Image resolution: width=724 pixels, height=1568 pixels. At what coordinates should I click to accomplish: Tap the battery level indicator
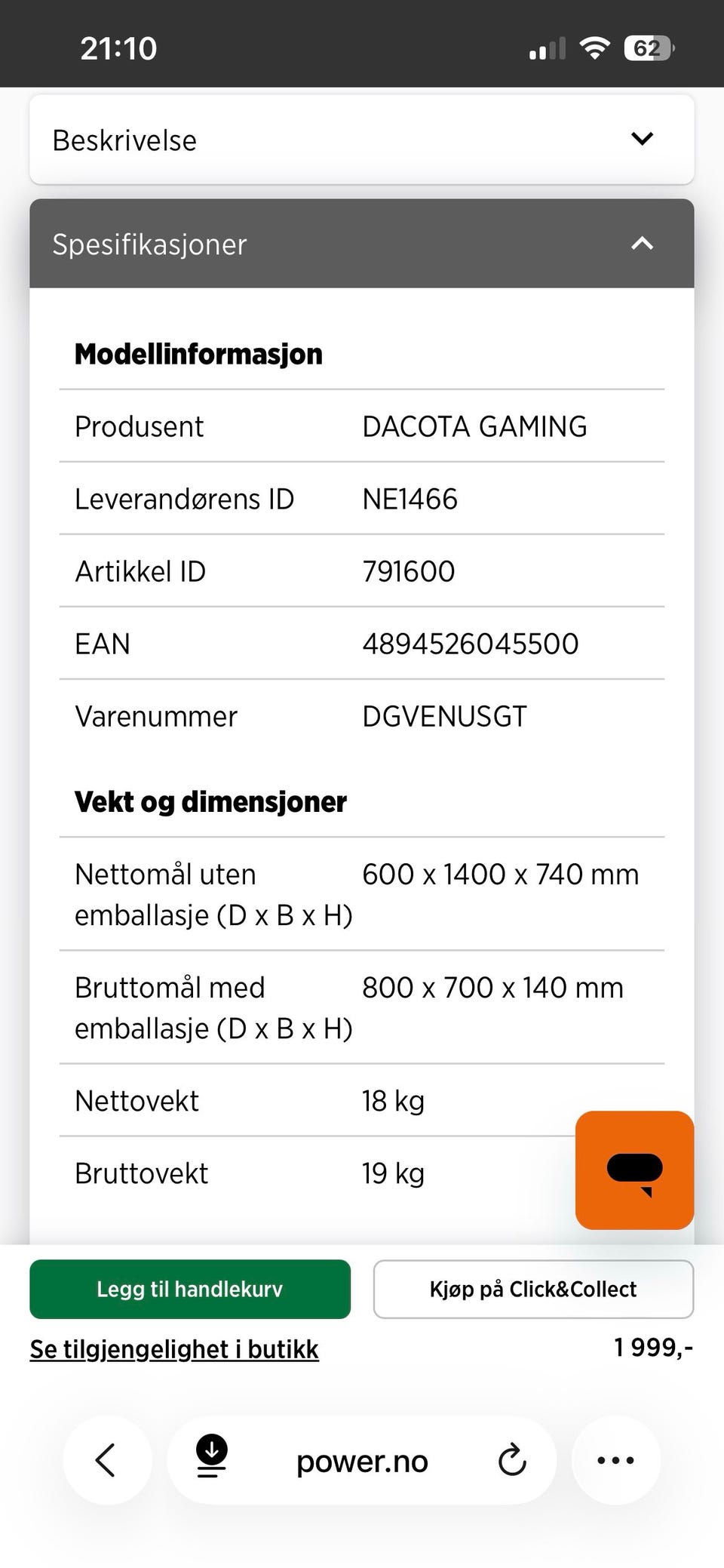click(x=649, y=48)
